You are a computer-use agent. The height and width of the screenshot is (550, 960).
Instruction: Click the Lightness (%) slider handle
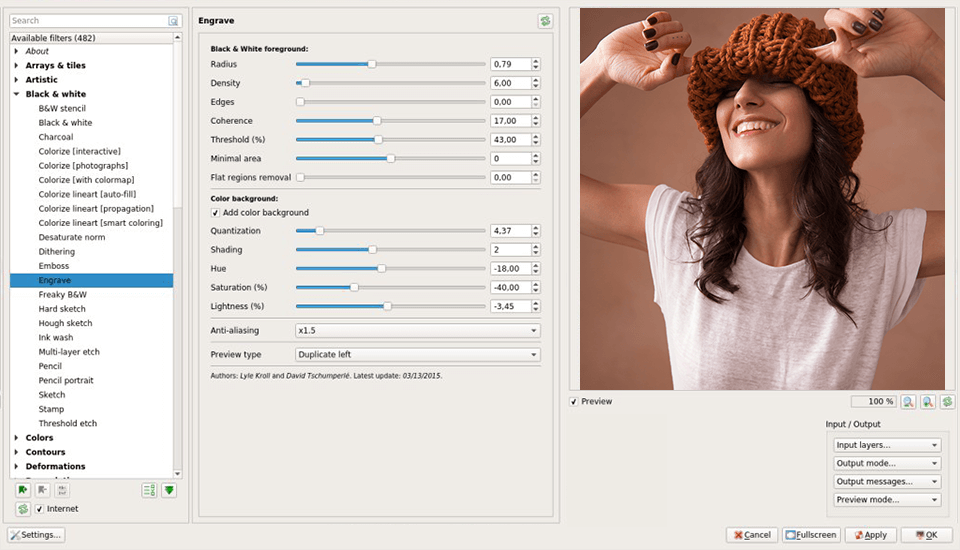click(387, 306)
